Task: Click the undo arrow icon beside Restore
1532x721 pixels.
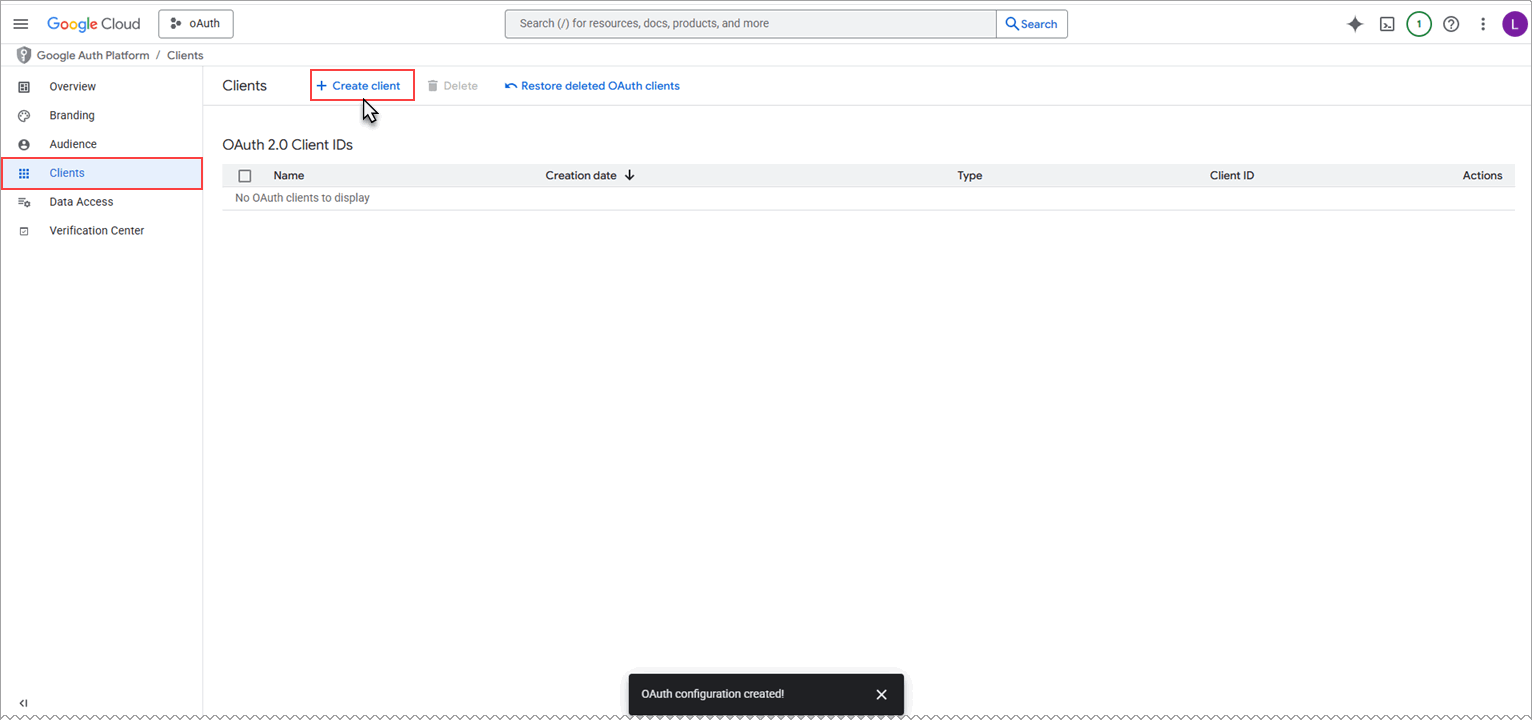Action: point(511,86)
